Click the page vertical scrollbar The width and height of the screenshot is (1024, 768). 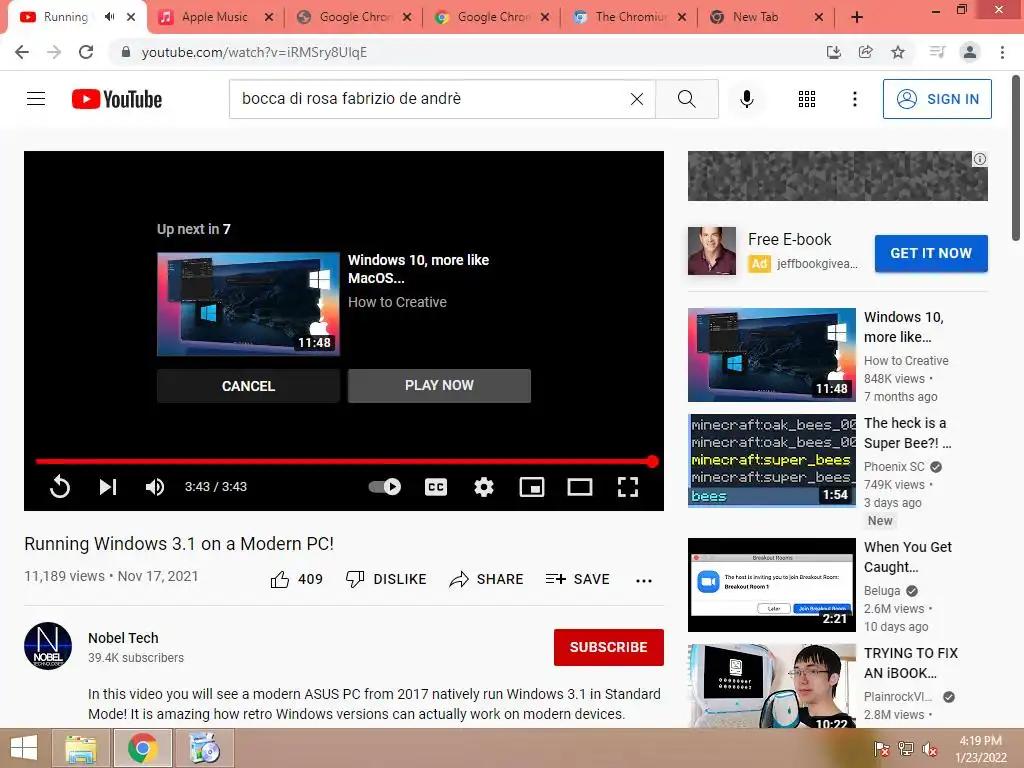[1016, 159]
